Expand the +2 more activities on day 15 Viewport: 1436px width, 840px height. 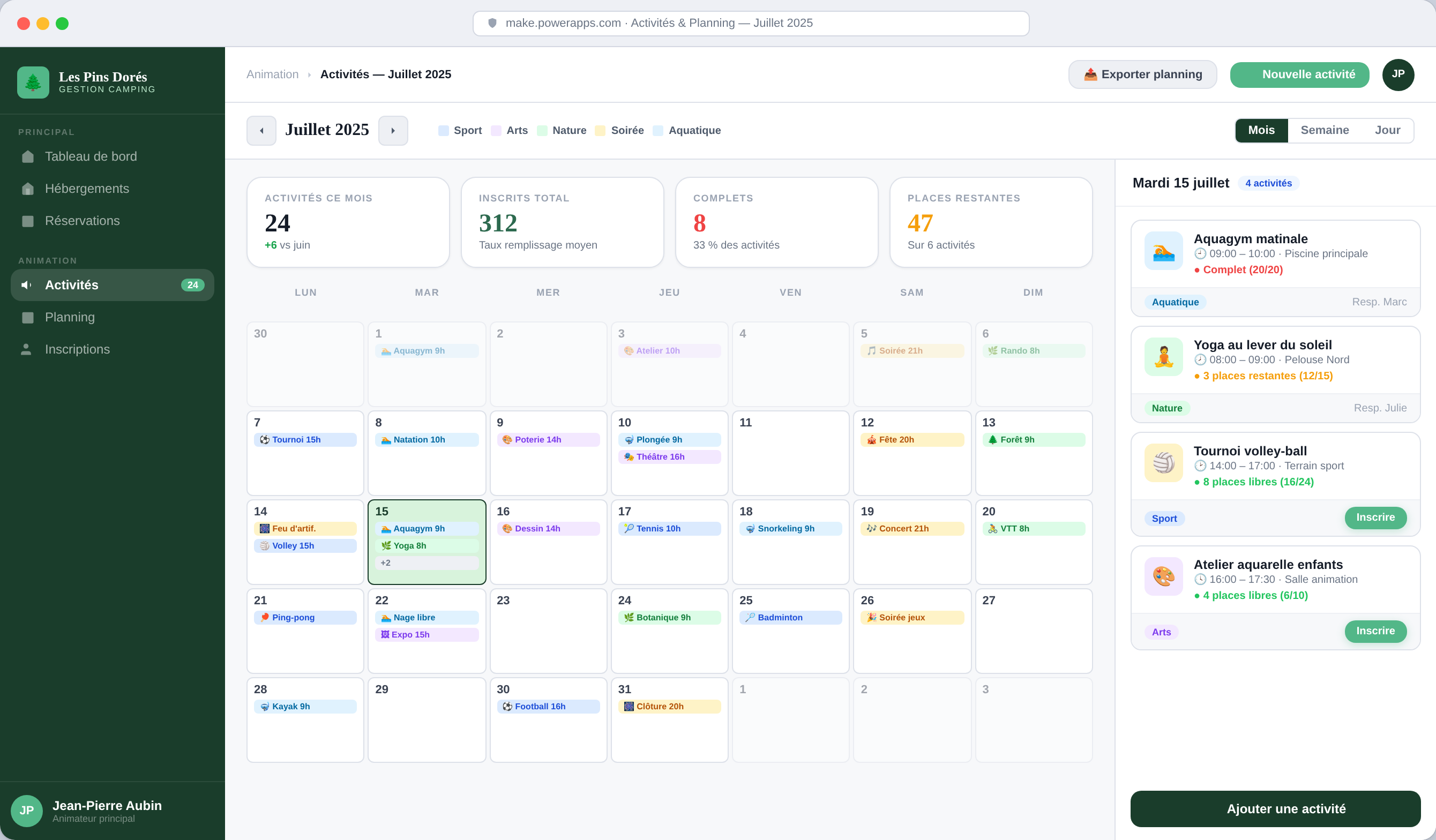[x=426, y=563]
